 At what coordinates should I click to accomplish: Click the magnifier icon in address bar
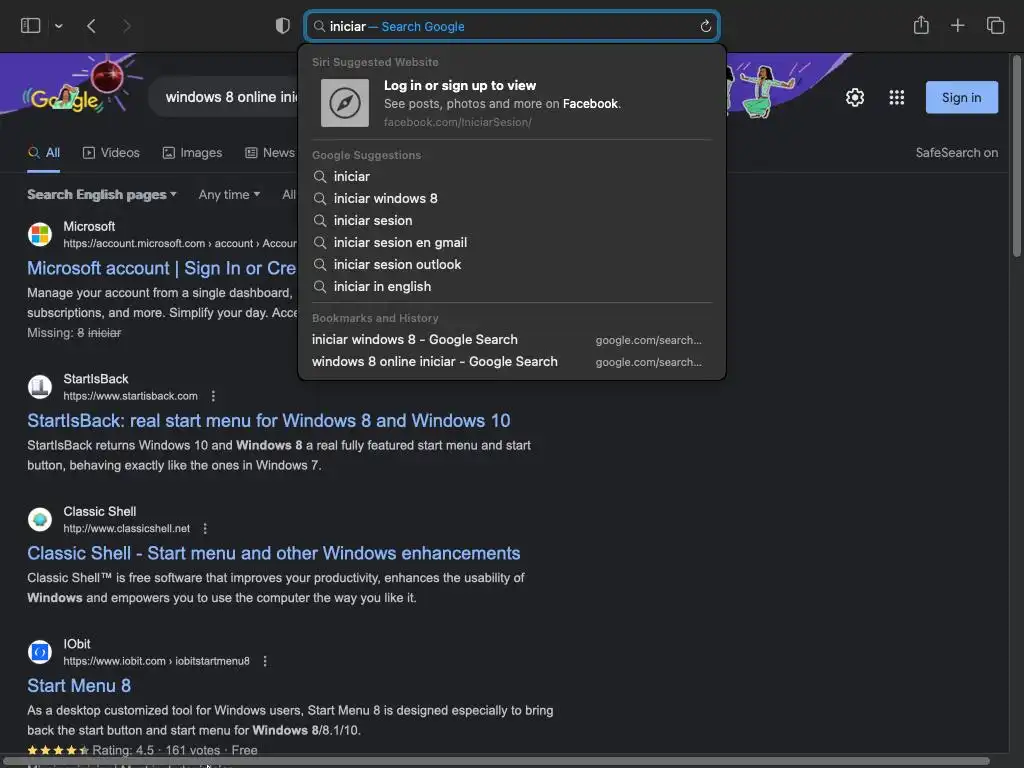319,26
